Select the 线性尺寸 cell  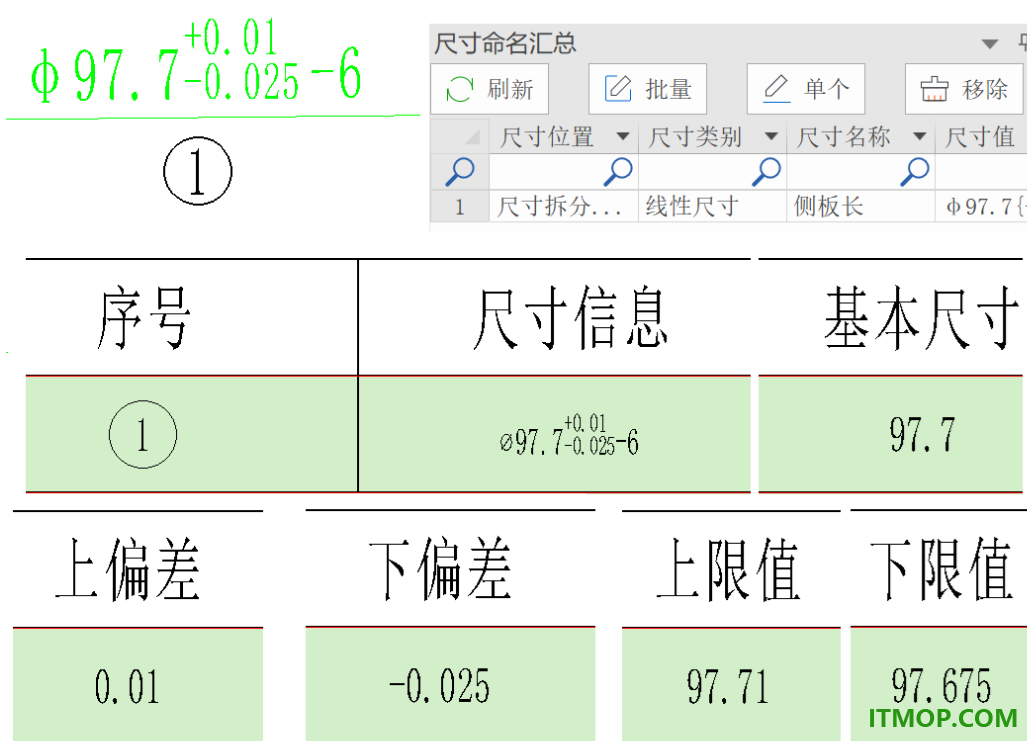click(x=713, y=207)
